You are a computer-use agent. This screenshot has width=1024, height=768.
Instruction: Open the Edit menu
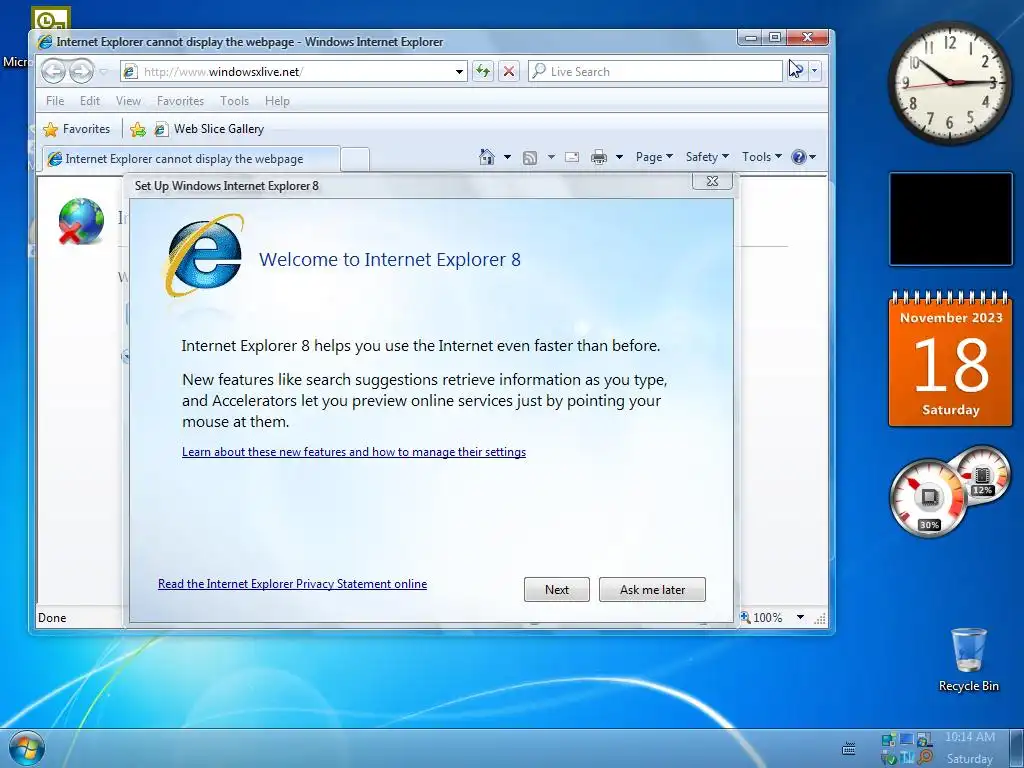tap(89, 101)
